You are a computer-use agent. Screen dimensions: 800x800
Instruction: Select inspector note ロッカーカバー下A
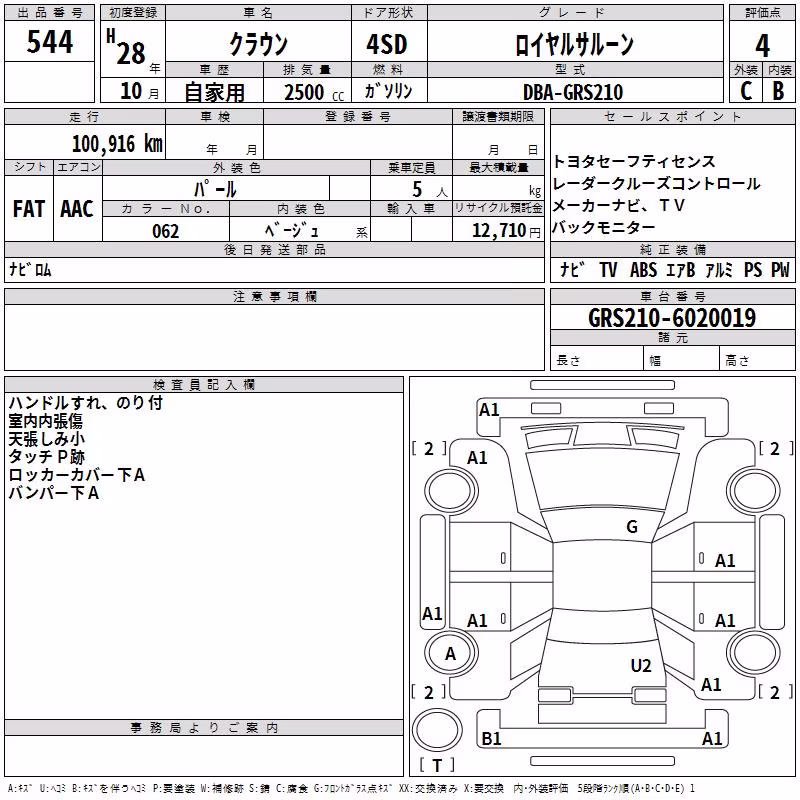77,475
